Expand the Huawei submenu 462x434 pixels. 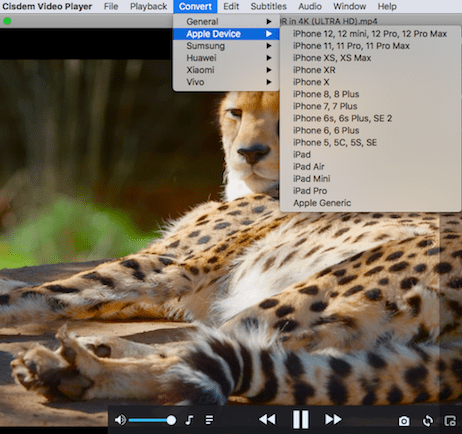(226, 58)
